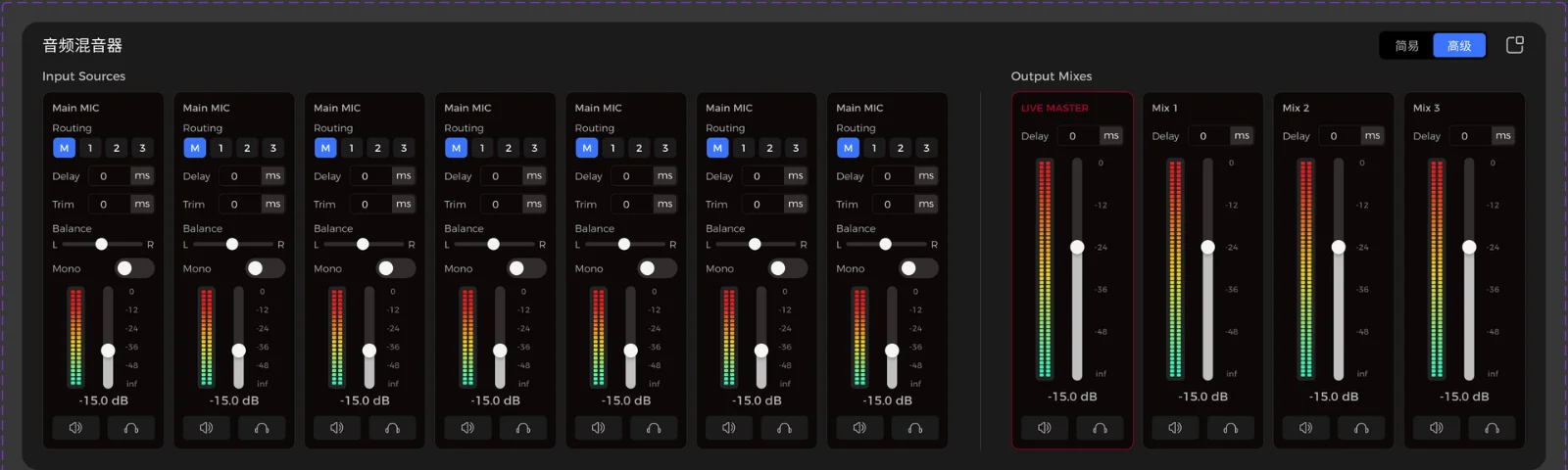Image resolution: width=1568 pixels, height=470 pixels.
Task: Toggle Mono on the first Main MIC channel
Action: (x=134, y=268)
